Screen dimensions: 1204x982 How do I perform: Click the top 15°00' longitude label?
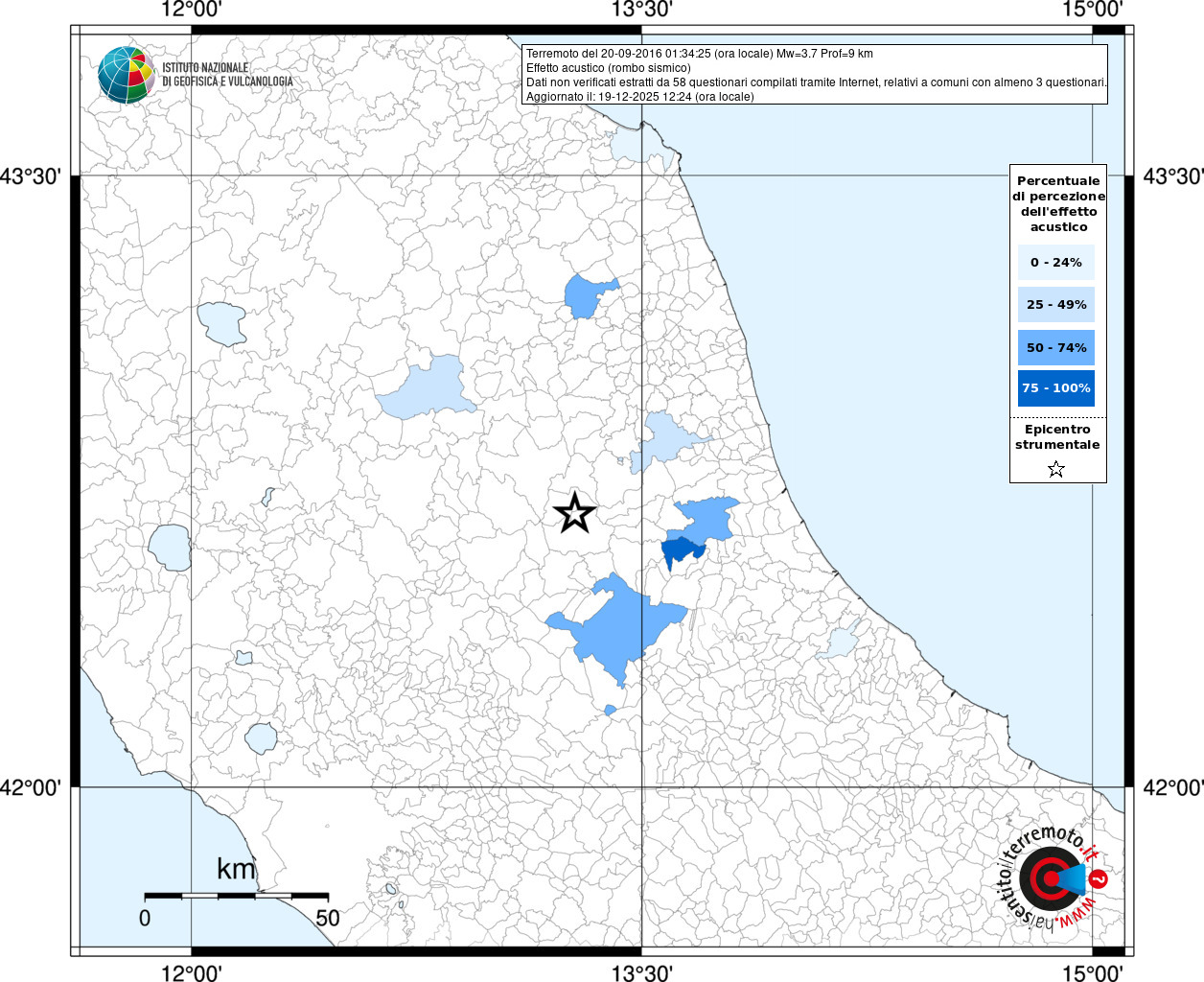(1092, 10)
